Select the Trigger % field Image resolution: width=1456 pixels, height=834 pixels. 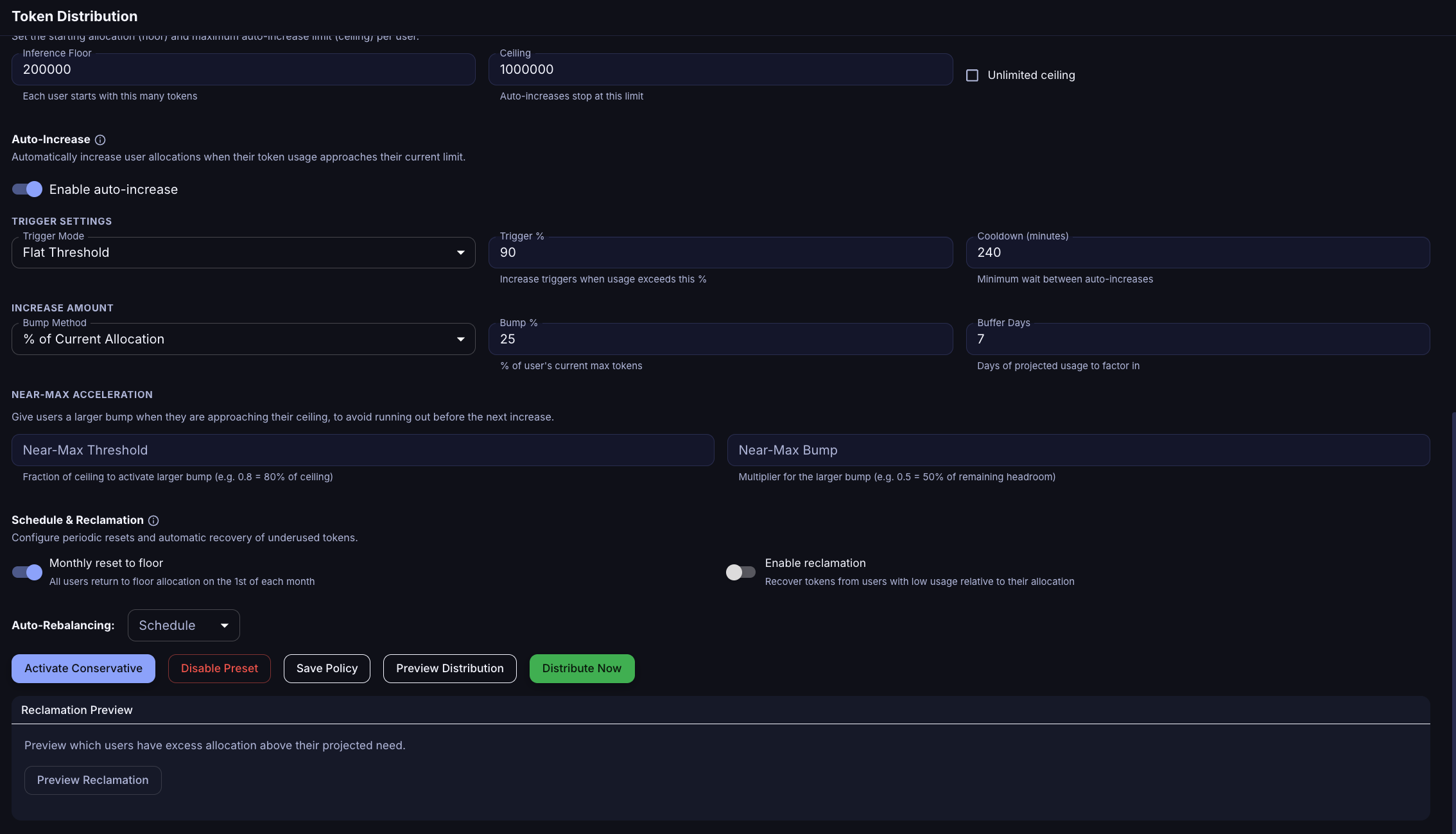click(x=720, y=253)
